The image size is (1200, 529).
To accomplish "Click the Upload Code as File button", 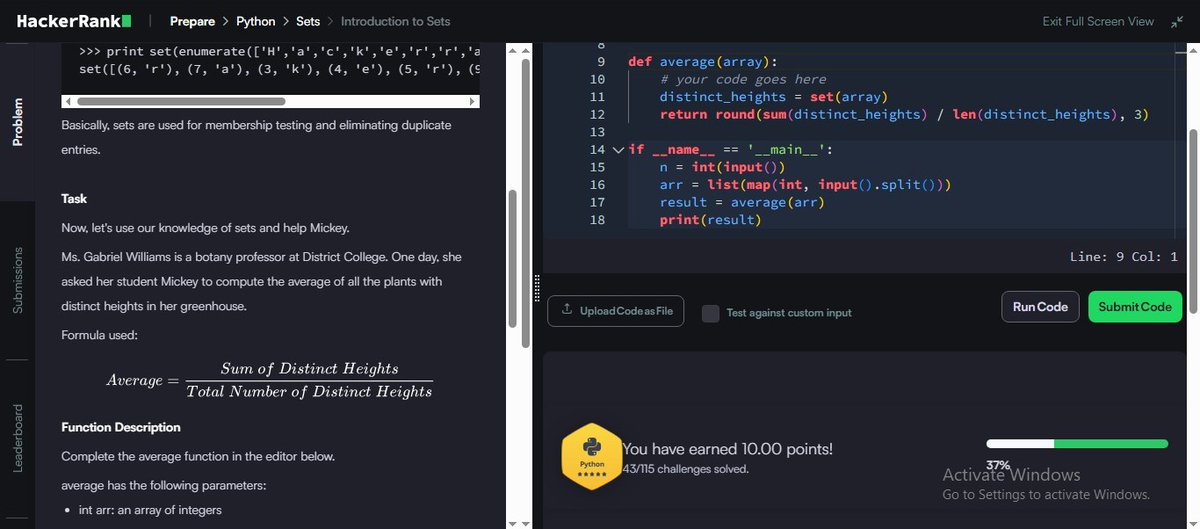I will tap(615, 311).
